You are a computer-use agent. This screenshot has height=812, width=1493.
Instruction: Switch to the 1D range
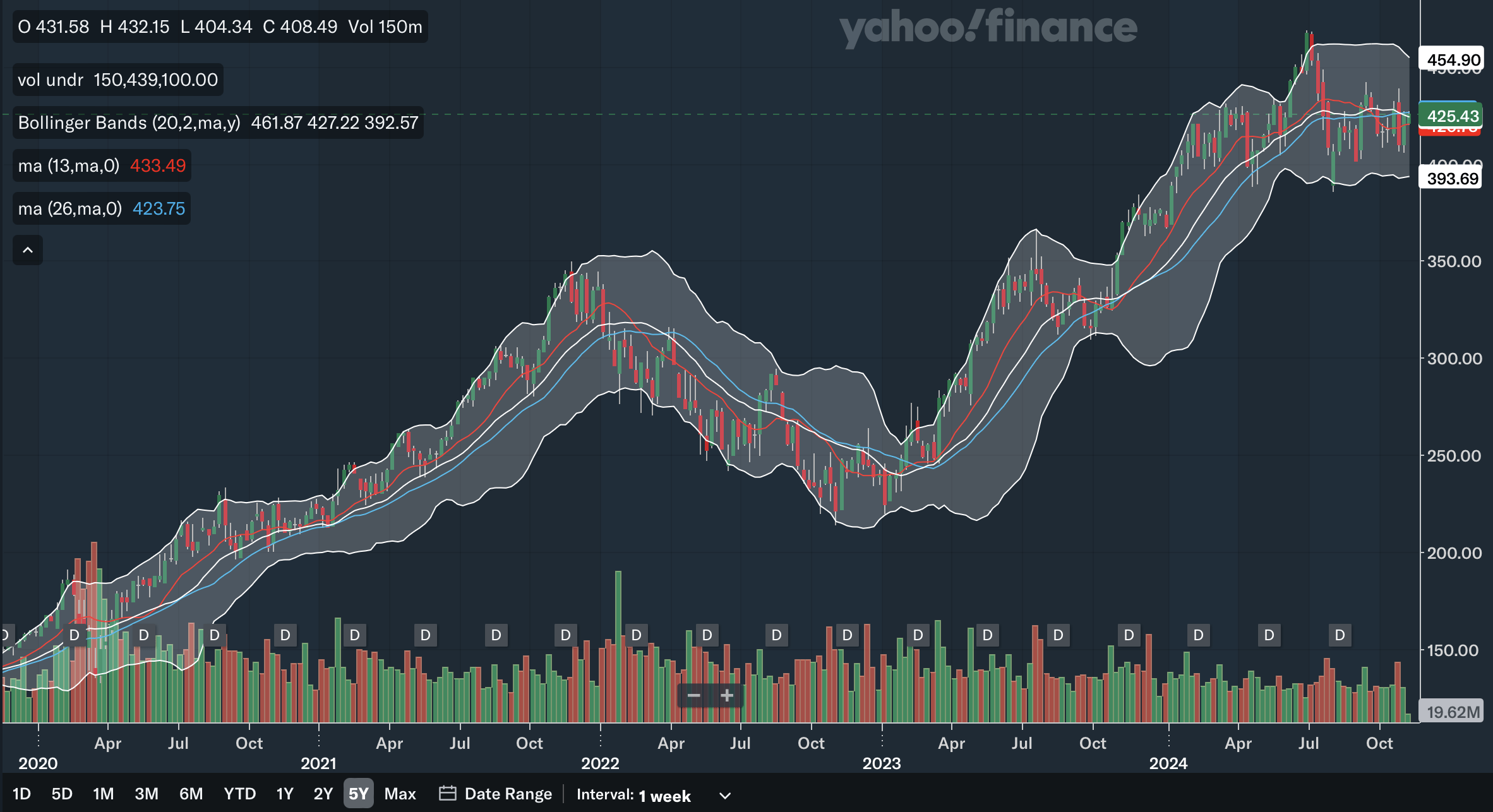21,794
